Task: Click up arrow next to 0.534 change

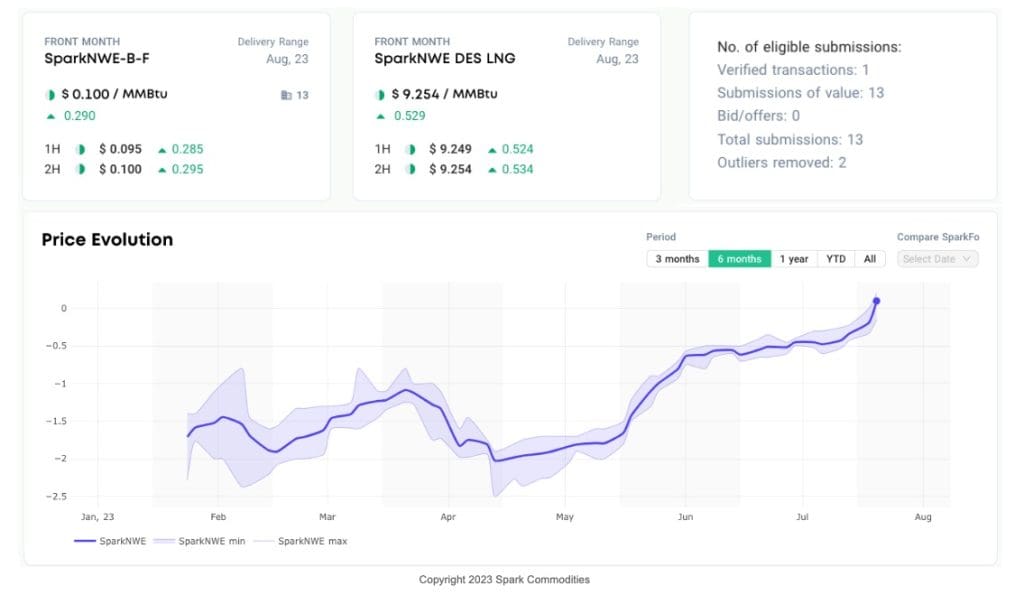Action: point(492,170)
